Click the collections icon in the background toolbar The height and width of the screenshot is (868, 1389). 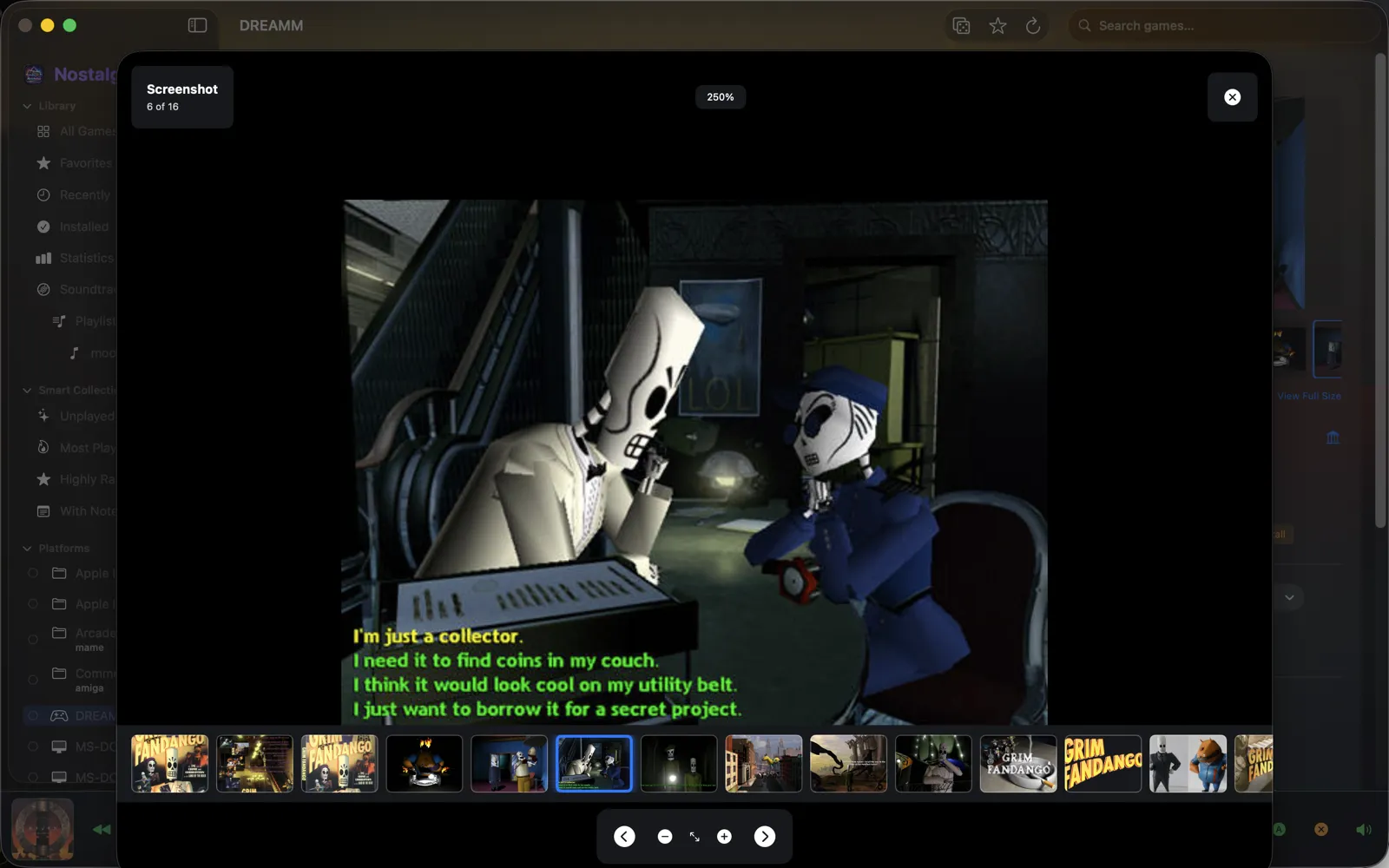961,26
